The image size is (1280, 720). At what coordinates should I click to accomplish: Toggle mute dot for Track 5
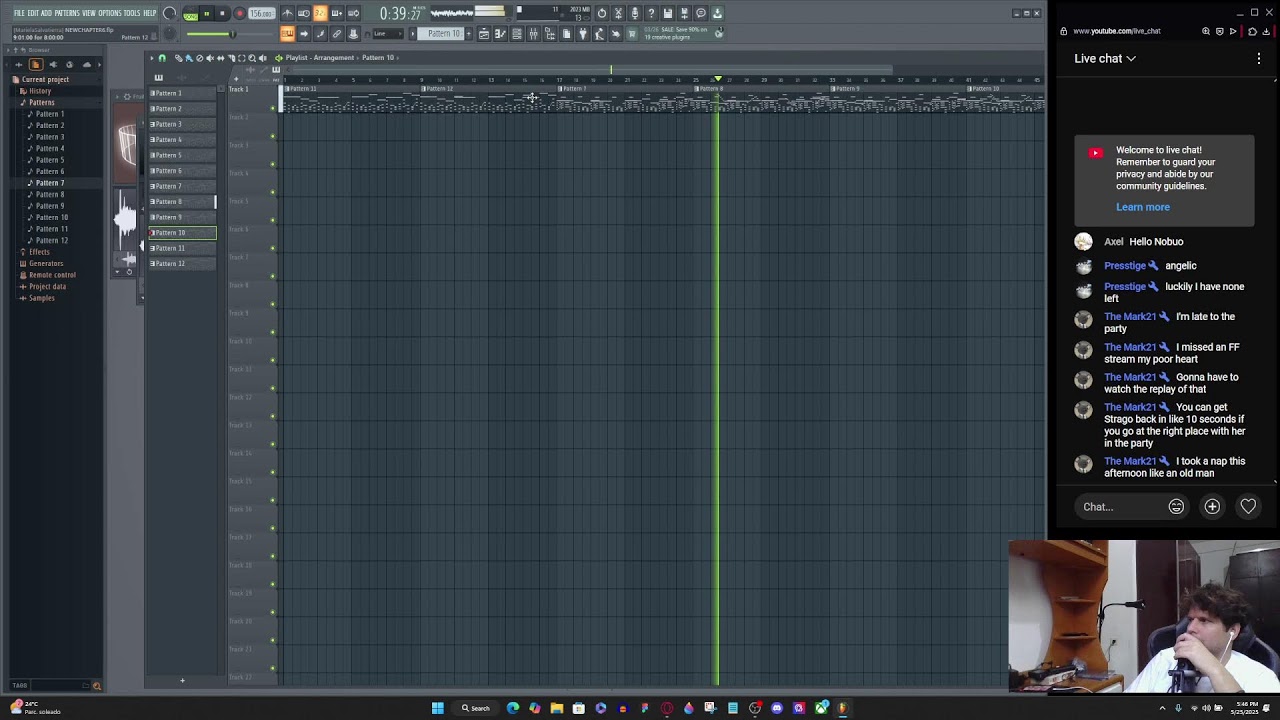click(x=273, y=219)
